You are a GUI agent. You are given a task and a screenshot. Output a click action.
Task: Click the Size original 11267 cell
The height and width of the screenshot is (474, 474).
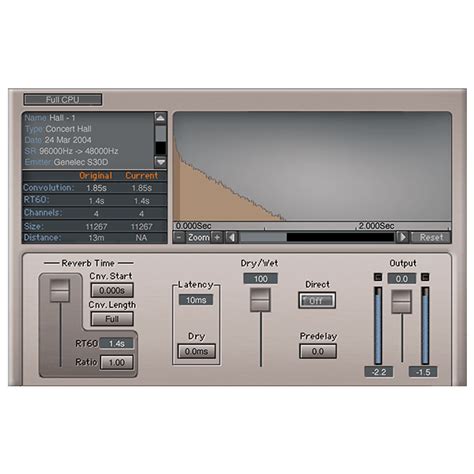coord(96,227)
